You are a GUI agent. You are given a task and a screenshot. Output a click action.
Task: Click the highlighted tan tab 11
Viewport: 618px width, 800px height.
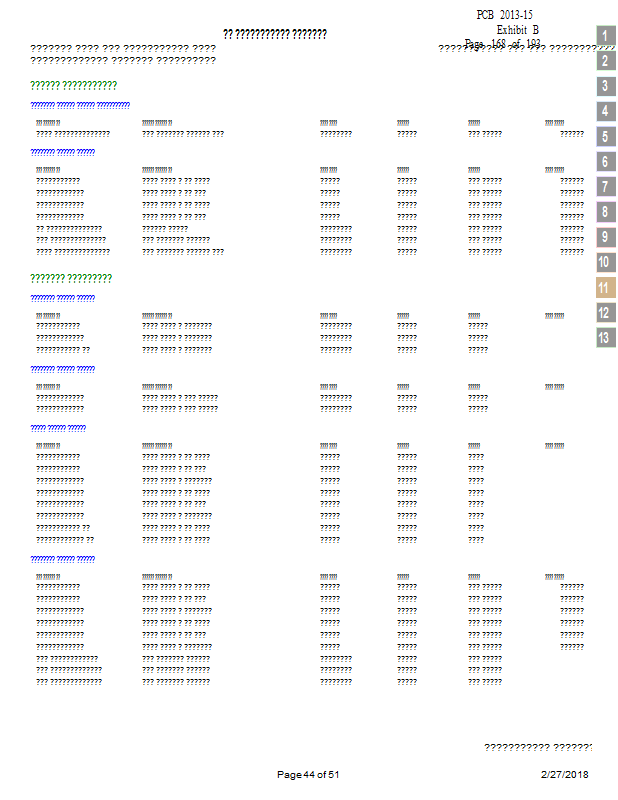(605, 288)
